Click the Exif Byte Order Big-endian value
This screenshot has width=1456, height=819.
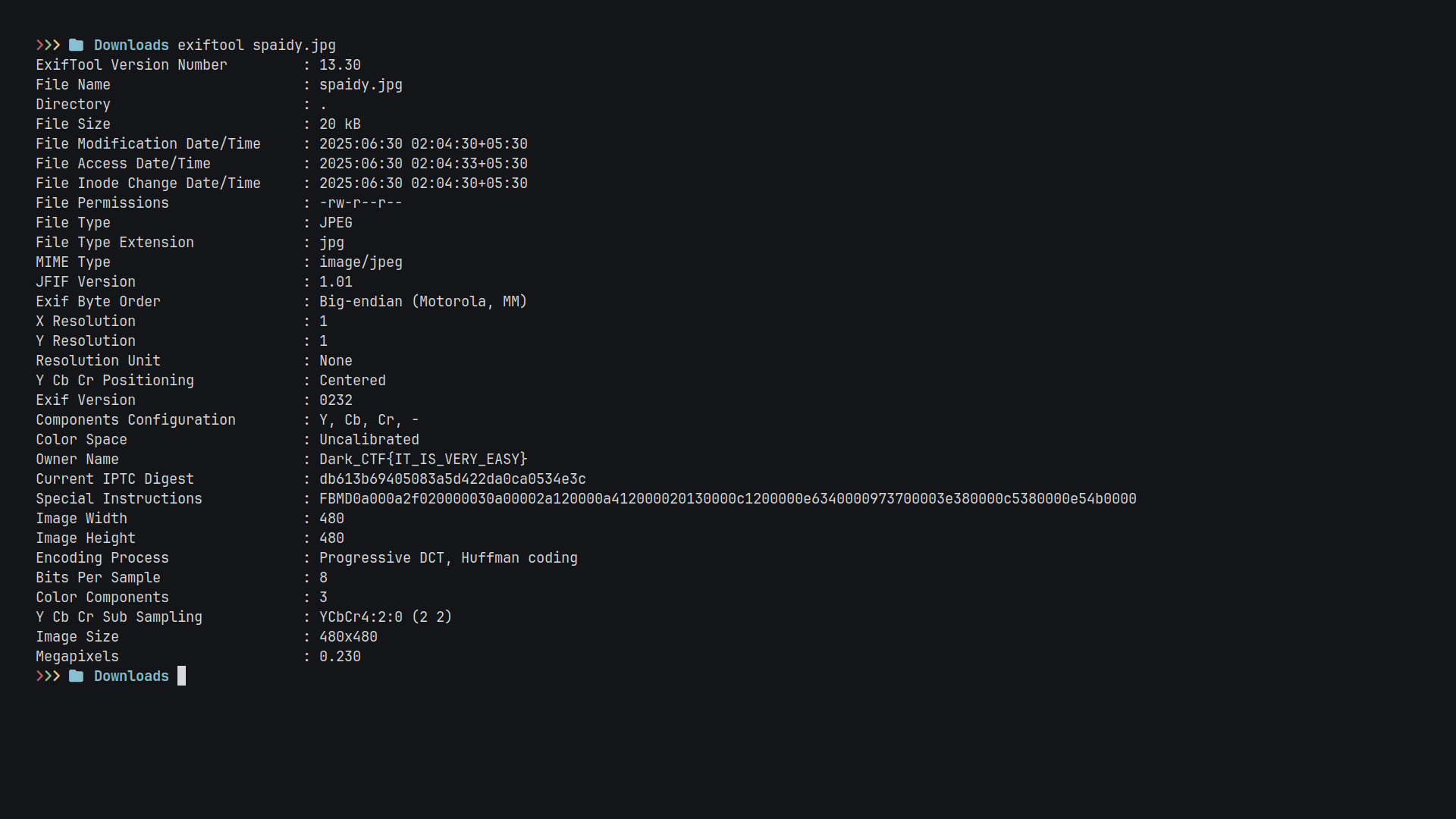[x=422, y=302]
